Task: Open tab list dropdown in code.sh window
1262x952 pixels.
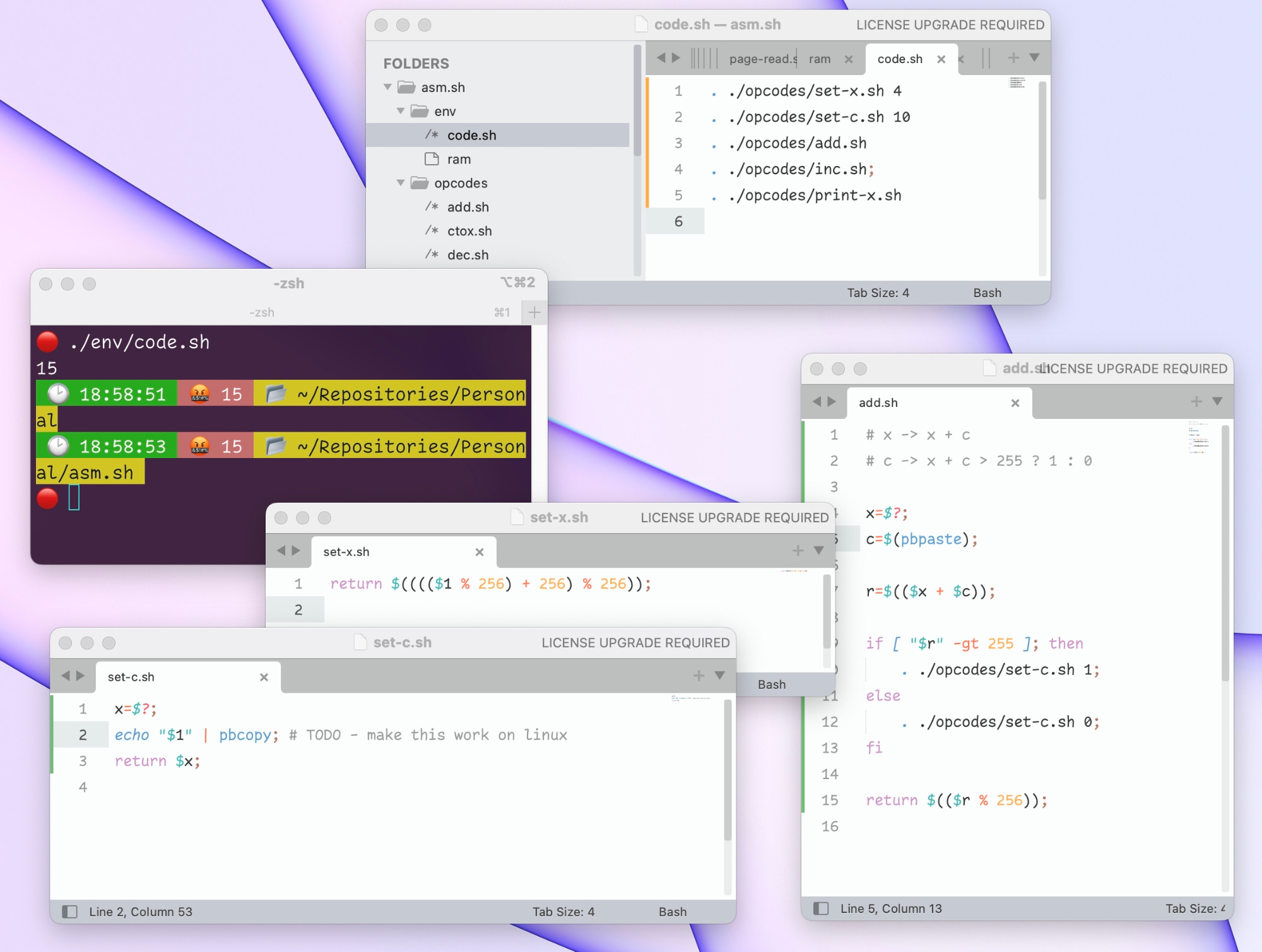Action: coord(1034,57)
